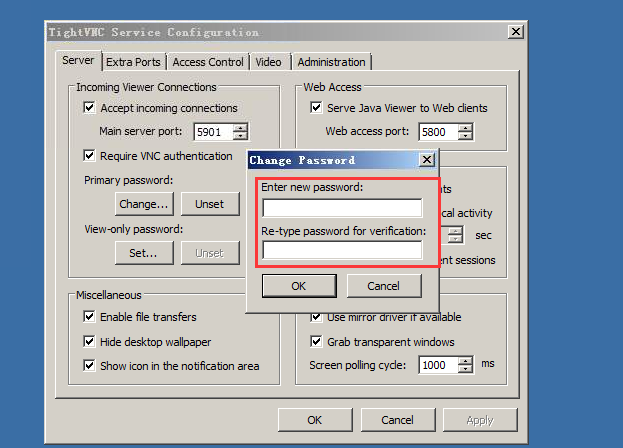Screen dimensions: 623x448
Task: Click the Main server port field
Action: click(x=213, y=132)
